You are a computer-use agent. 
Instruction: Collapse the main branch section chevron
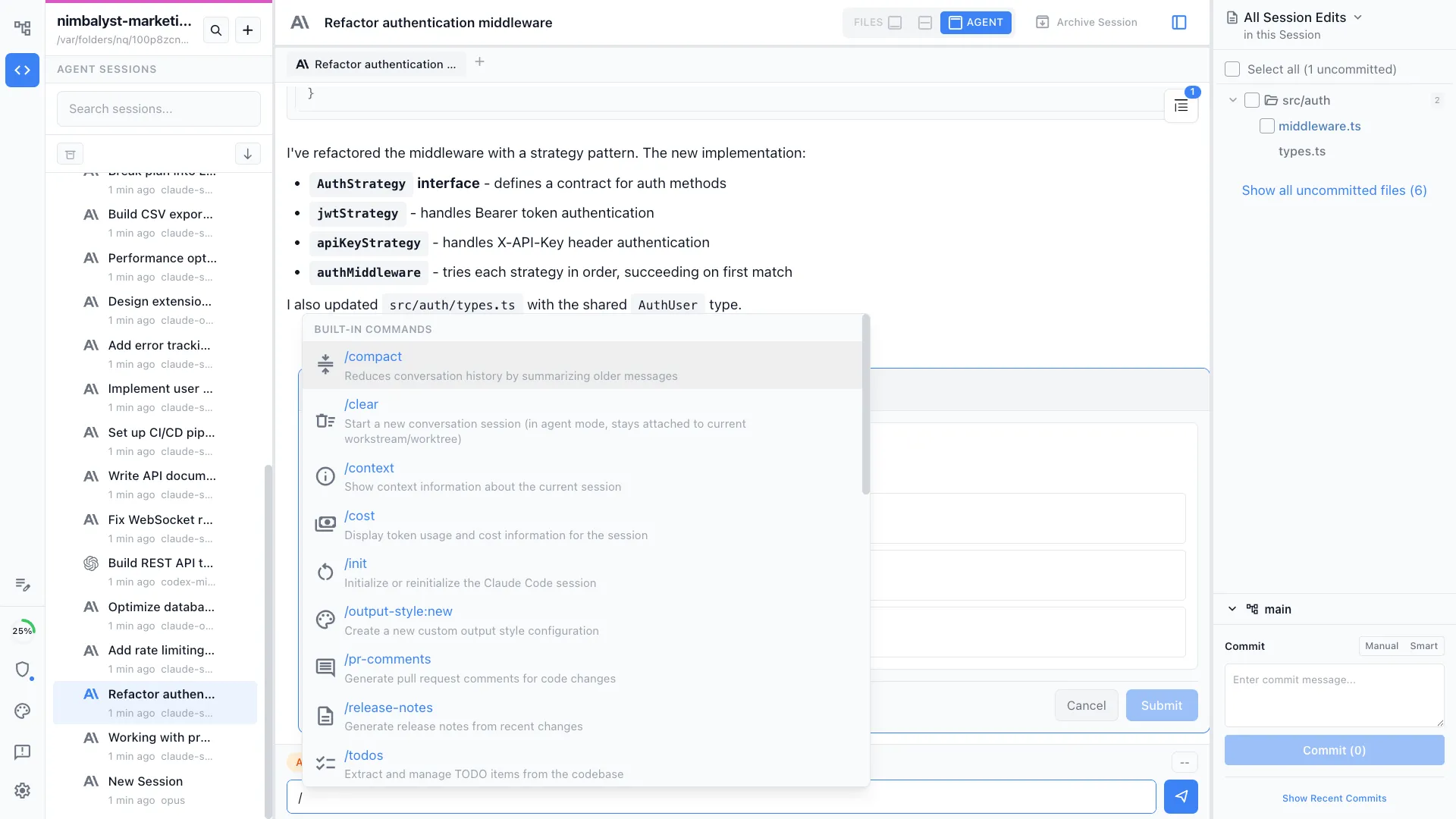point(1232,609)
